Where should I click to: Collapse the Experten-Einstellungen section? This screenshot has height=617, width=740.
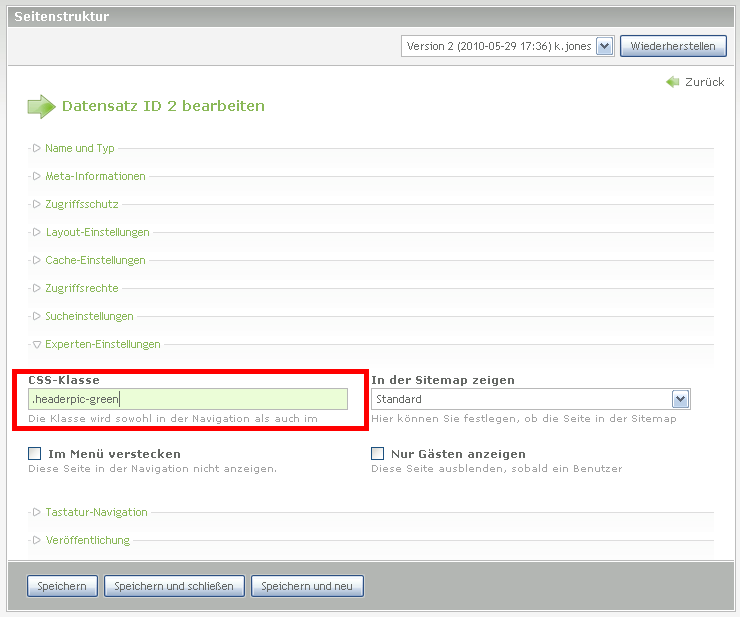click(102, 344)
